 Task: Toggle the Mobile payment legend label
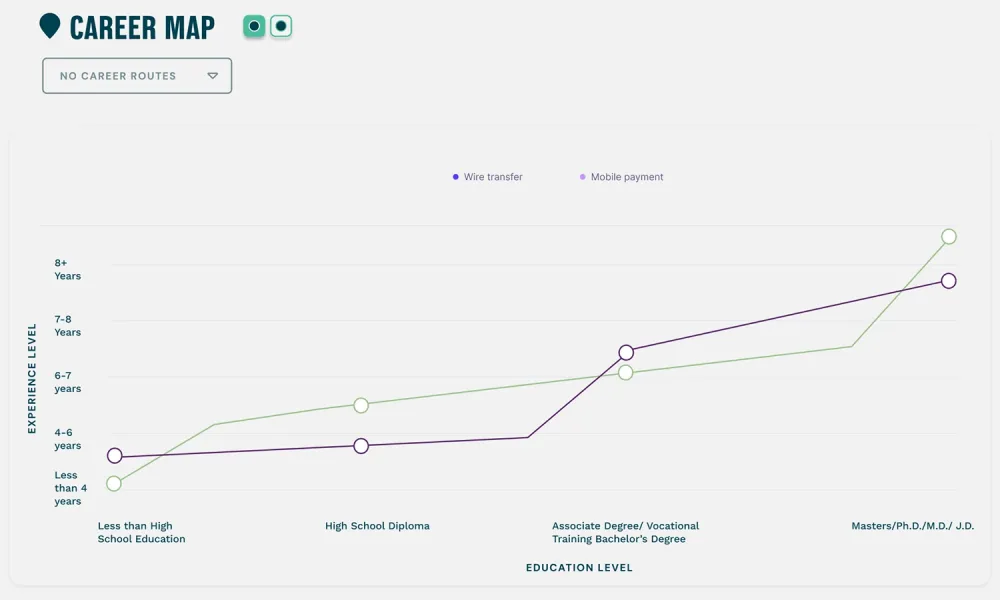(x=627, y=177)
